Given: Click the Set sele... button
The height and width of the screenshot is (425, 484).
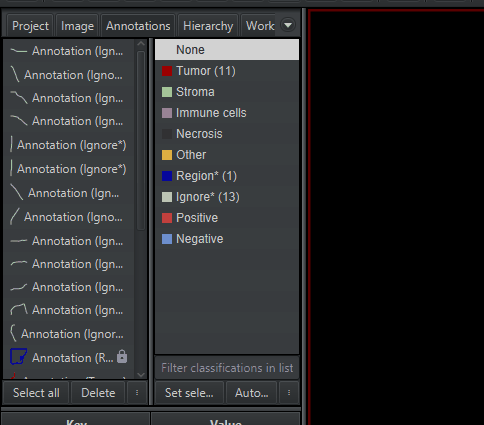Looking at the screenshot, I should (x=189, y=393).
